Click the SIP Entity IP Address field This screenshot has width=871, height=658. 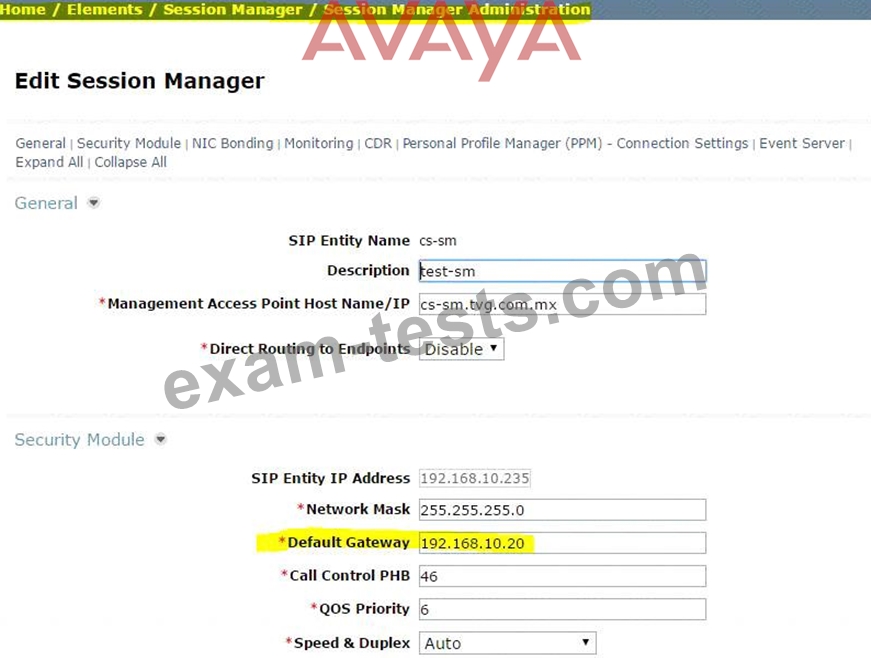pos(475,478)
